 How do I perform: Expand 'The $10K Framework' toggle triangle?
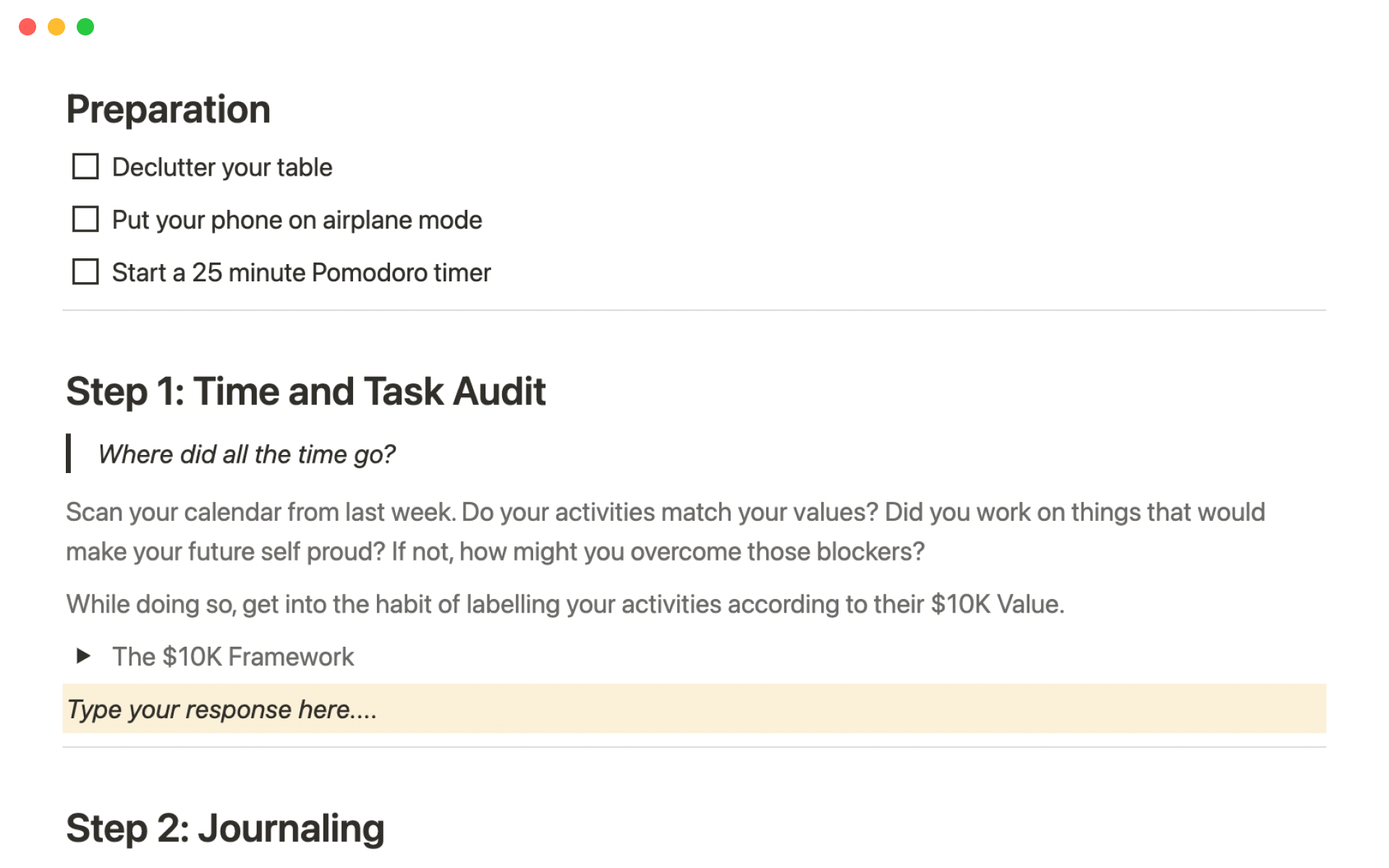[83, 656]
